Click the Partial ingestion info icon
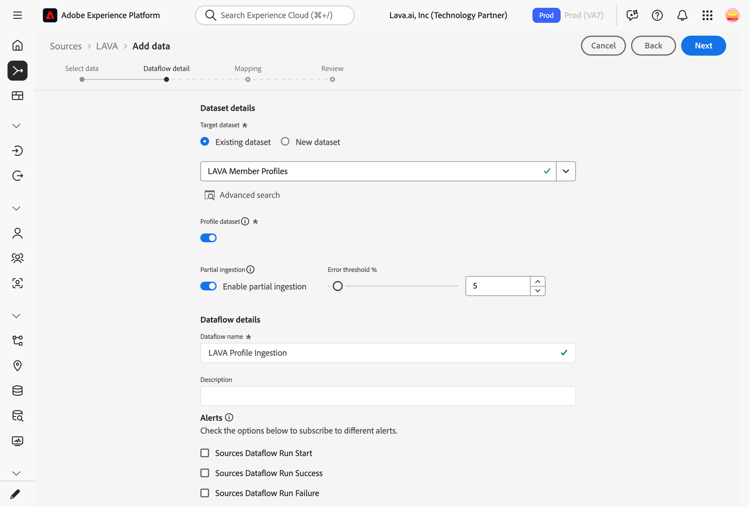750x507 pixels. coord(250,269)
